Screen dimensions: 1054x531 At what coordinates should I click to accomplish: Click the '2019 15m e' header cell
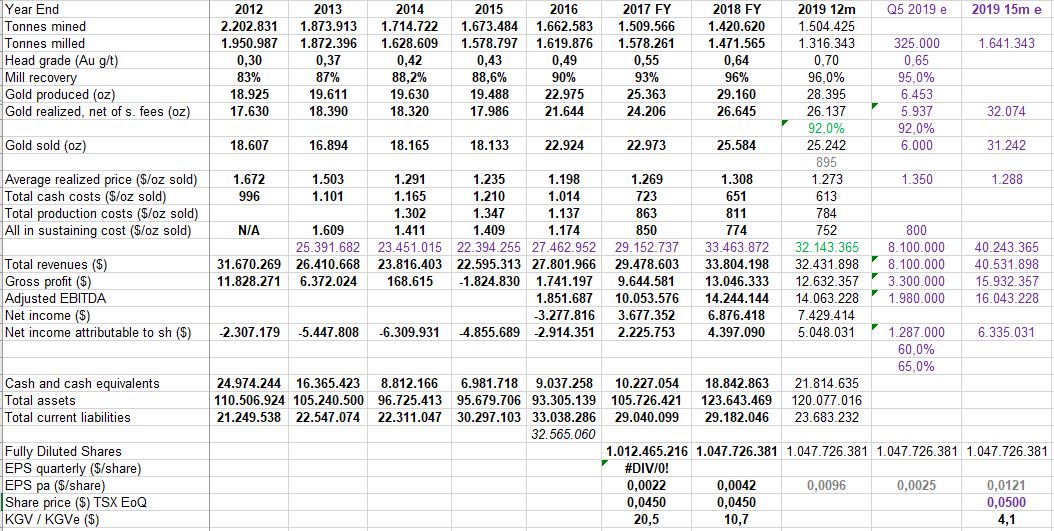click(1006, 9)
